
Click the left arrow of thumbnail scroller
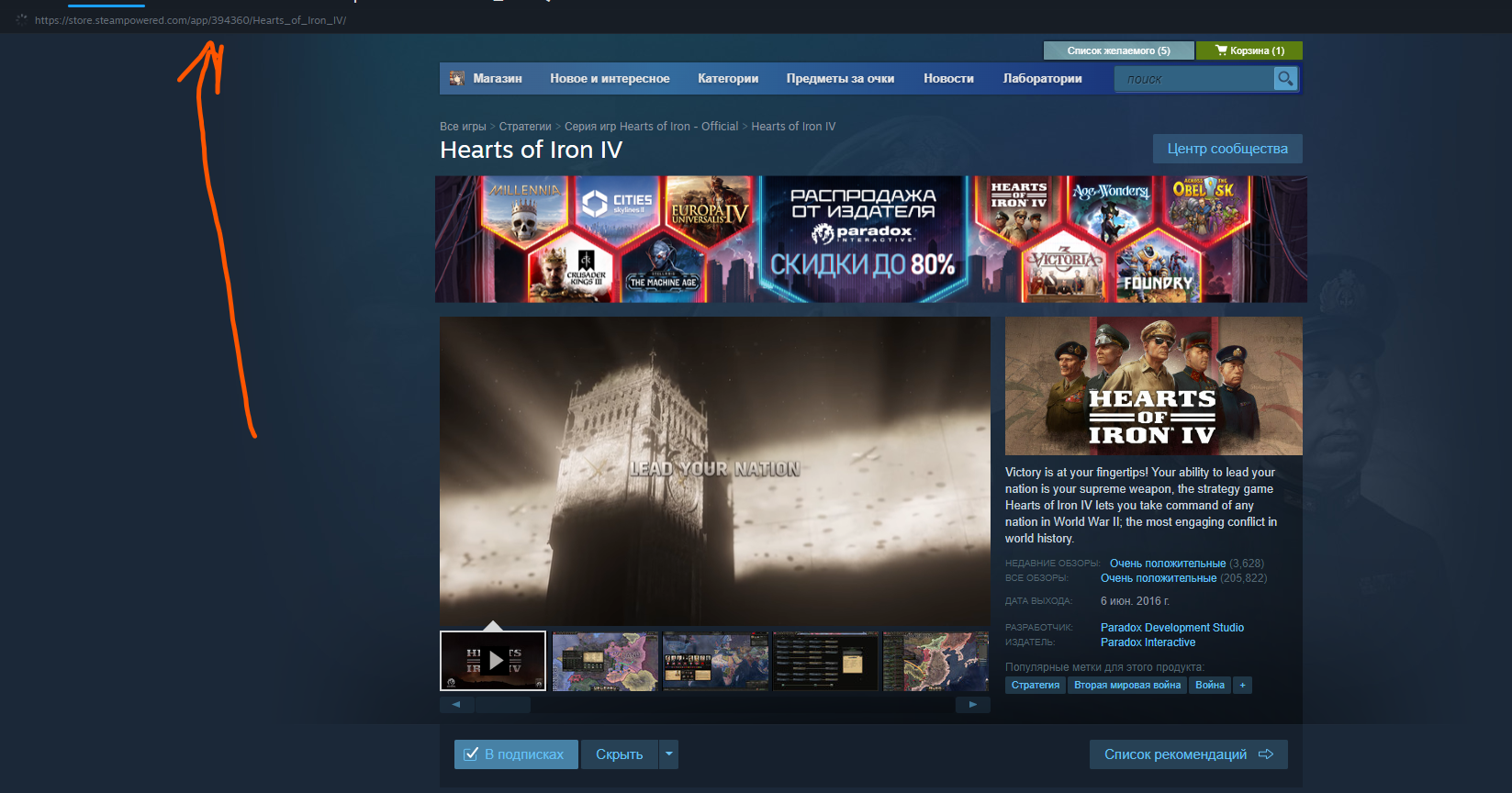(x=456, y=705)
